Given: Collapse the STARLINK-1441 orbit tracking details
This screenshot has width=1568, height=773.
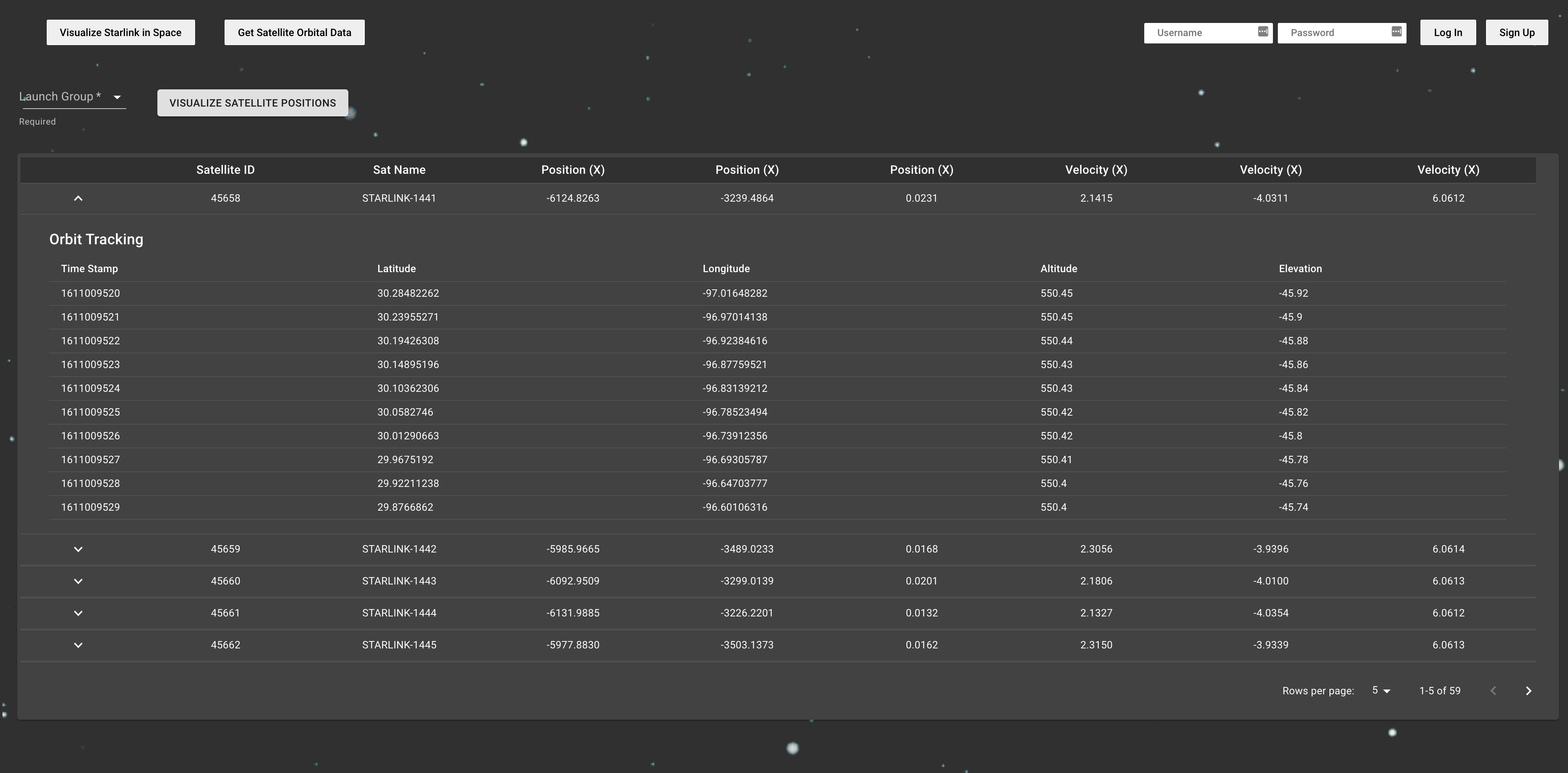Looking at the screenshot, I should click(x=78, y=198).
